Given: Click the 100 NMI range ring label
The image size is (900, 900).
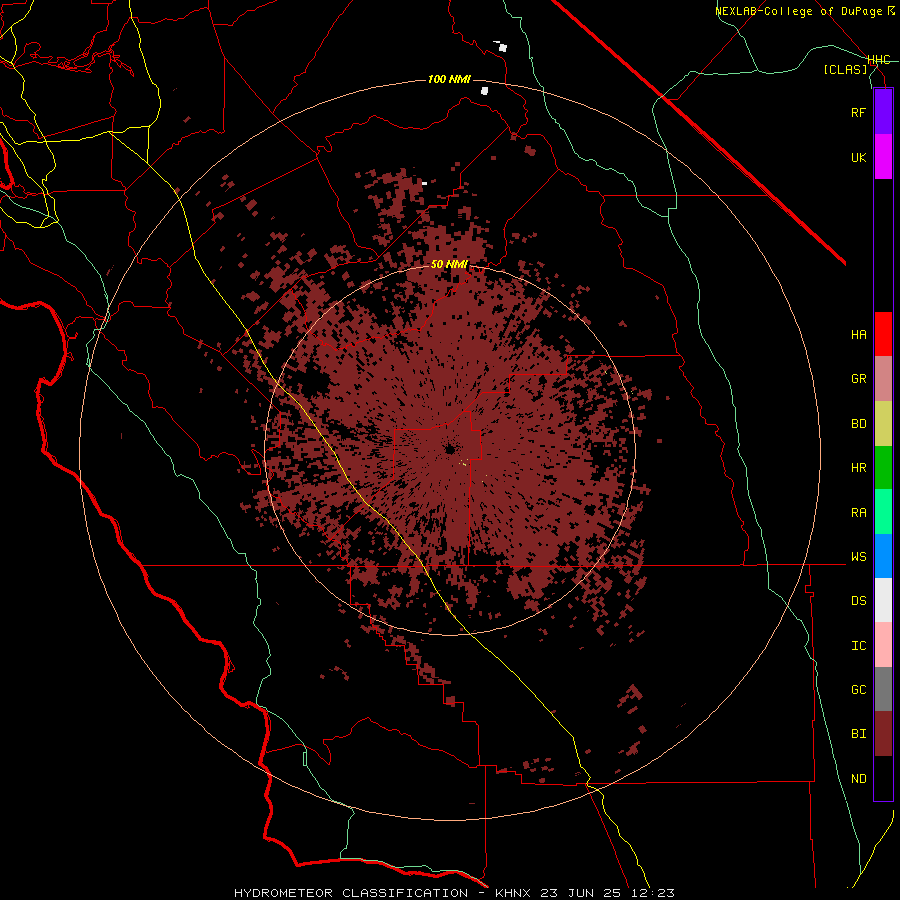Looking at the screenshot, I should click(x=449, y=79).
